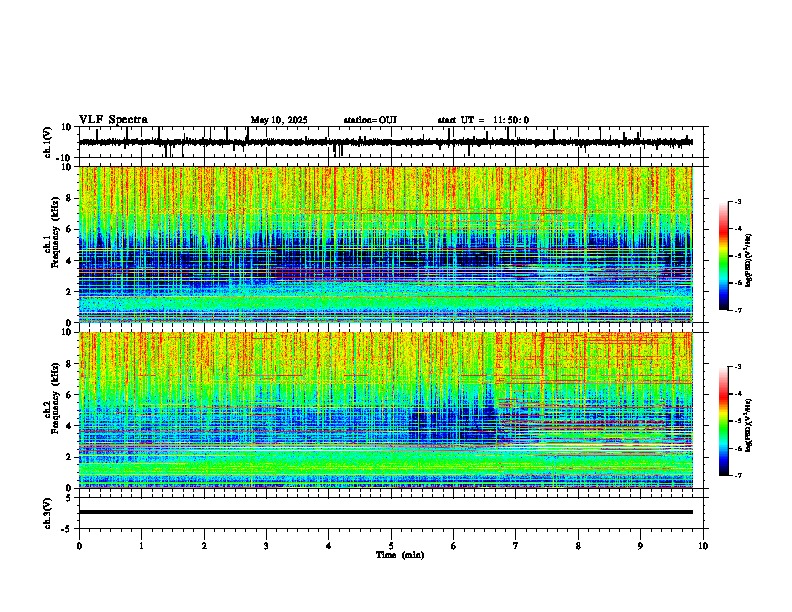The width and height of the screenshot is (792, 612).
Task: Click the thick black ch.3 voltage line
Action: pyautogui.click(x=385, y=512)
